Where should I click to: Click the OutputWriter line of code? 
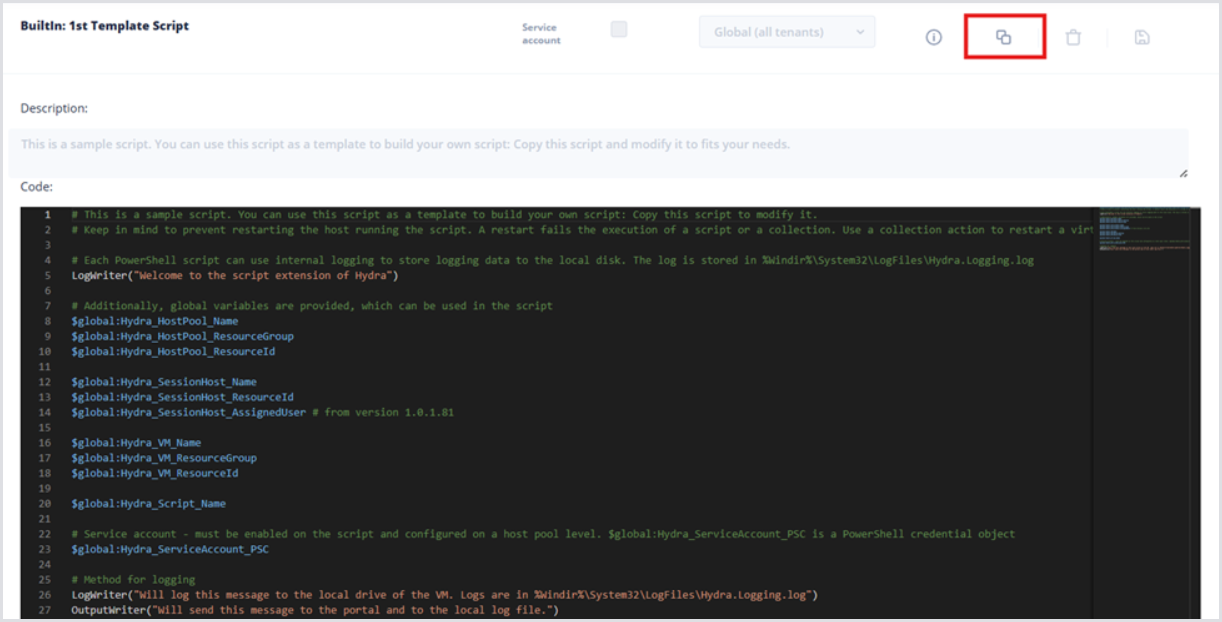point(315,610)
